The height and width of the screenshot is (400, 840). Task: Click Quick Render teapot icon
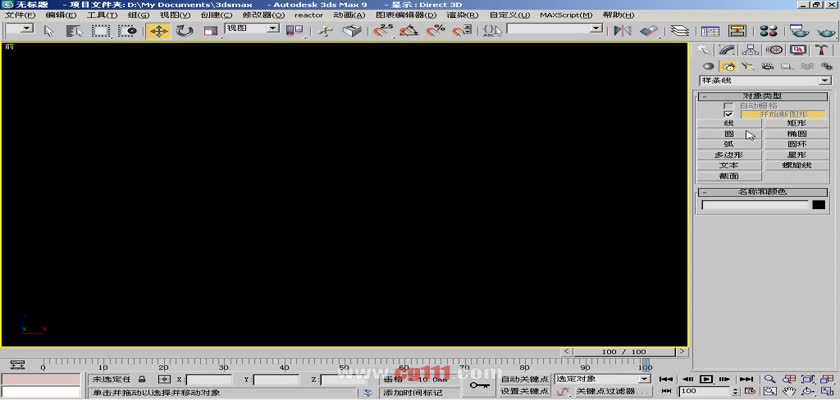[826, 31]
